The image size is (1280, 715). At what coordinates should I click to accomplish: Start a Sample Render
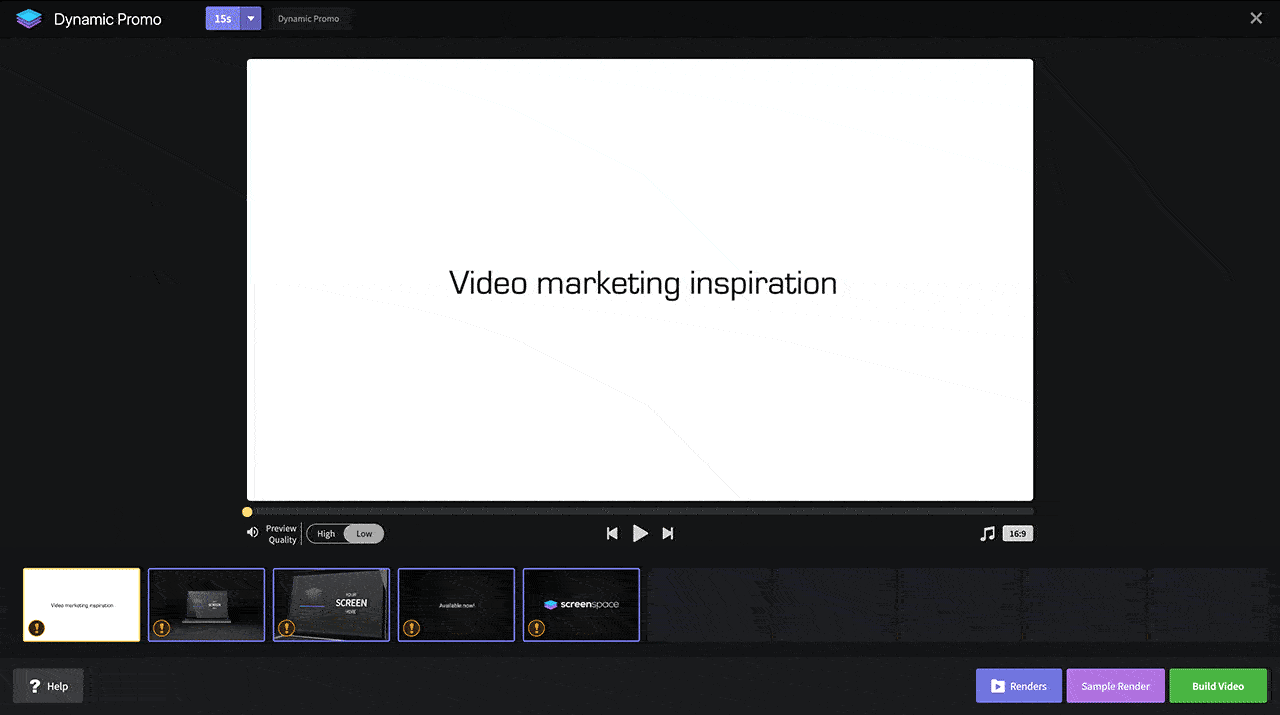coord(1115,686)
